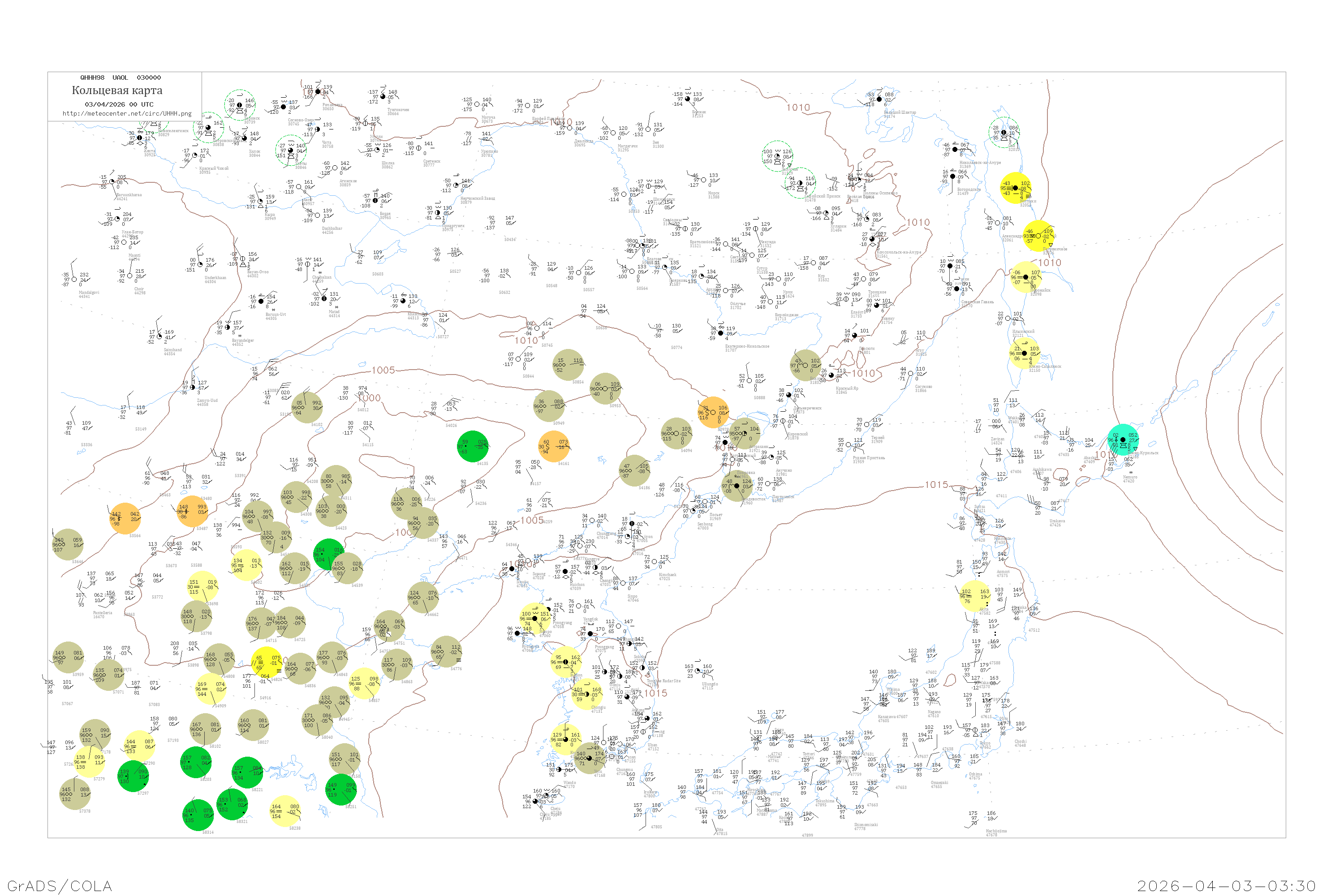Screen dimensions: 1344x896
Task: Click the 03/04/2026 00 UTC date label
Action: pyautogui.click(x=119, y=104)
